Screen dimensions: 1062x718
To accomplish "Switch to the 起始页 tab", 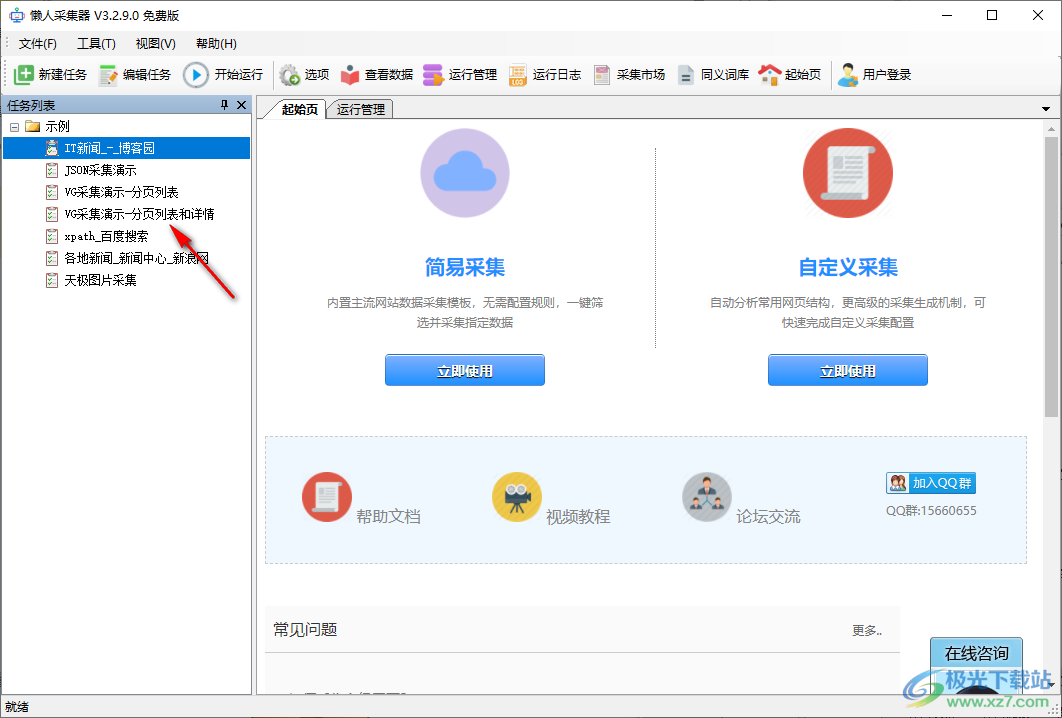I will click(x=299, y=109).
